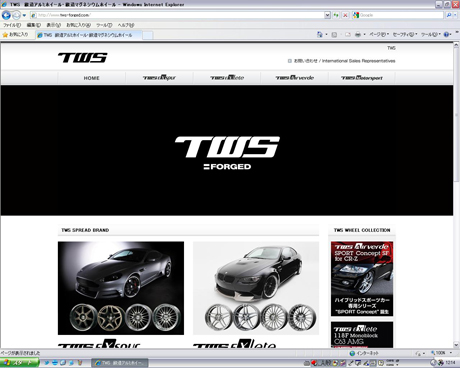Click the Print icon in command bar
Viewport: 460px width, 368px height.
pos(358,34)
